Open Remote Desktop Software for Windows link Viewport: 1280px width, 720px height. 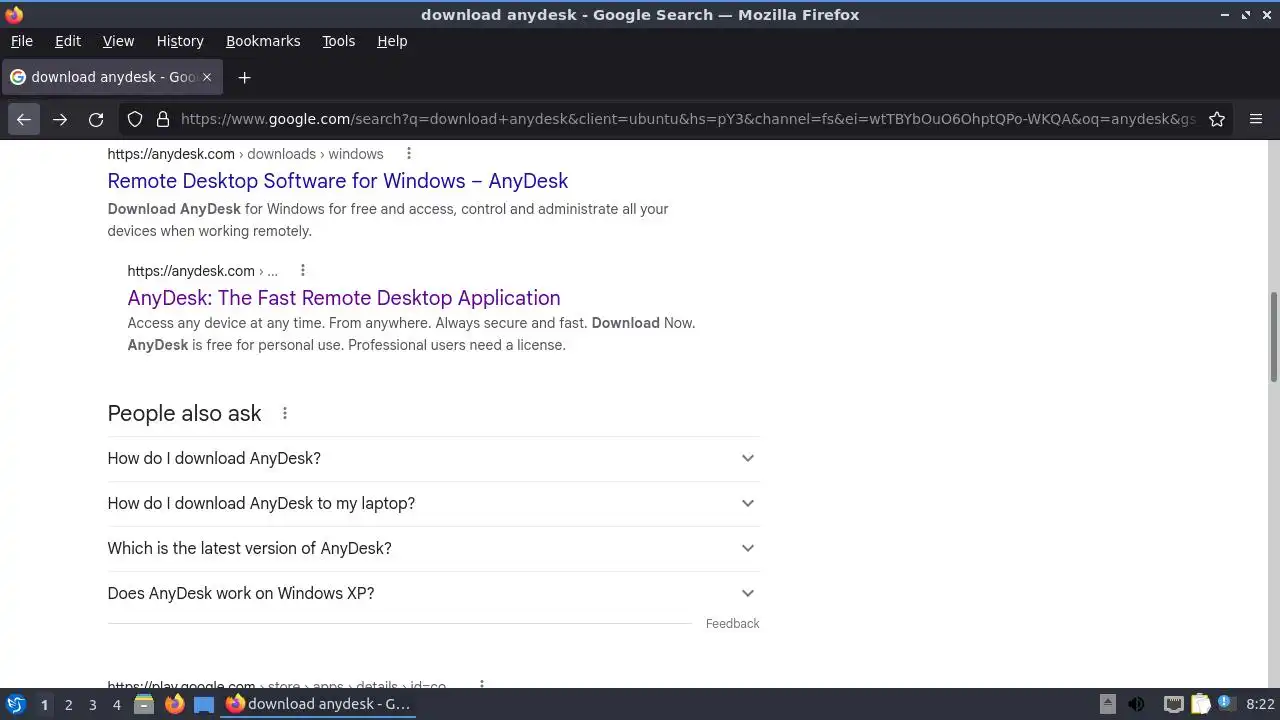point(338,181)
